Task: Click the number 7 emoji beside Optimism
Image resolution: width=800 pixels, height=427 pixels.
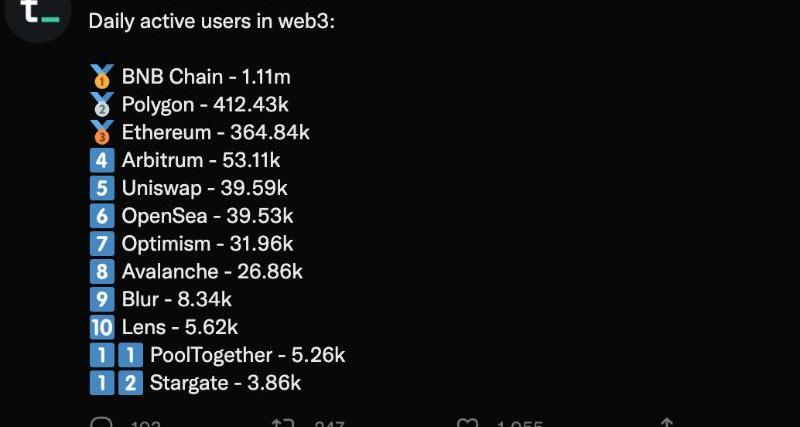Action: point(102,244)
